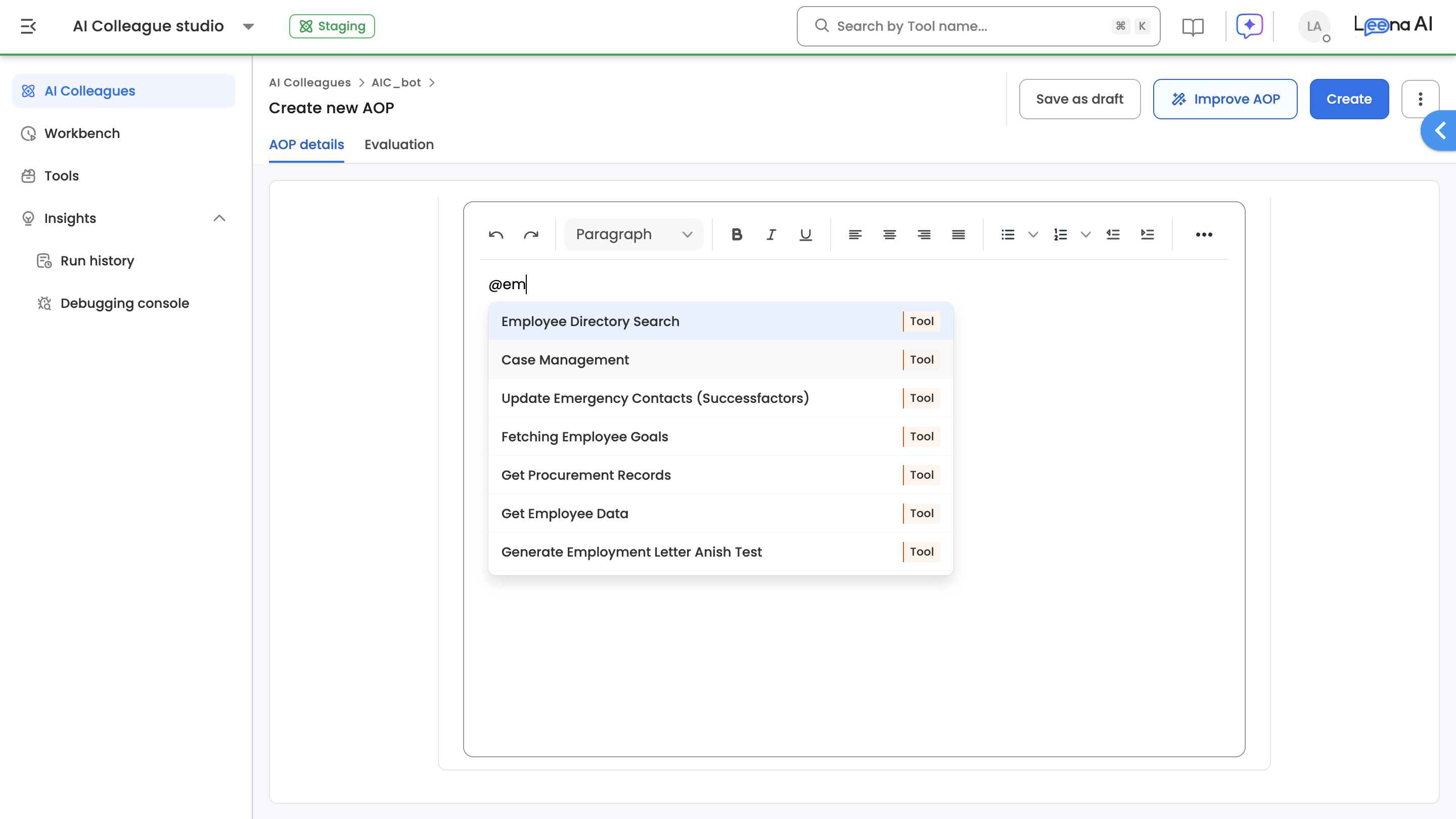
Task: Switch to the Evaluation tab
Action: coord(399,145)
